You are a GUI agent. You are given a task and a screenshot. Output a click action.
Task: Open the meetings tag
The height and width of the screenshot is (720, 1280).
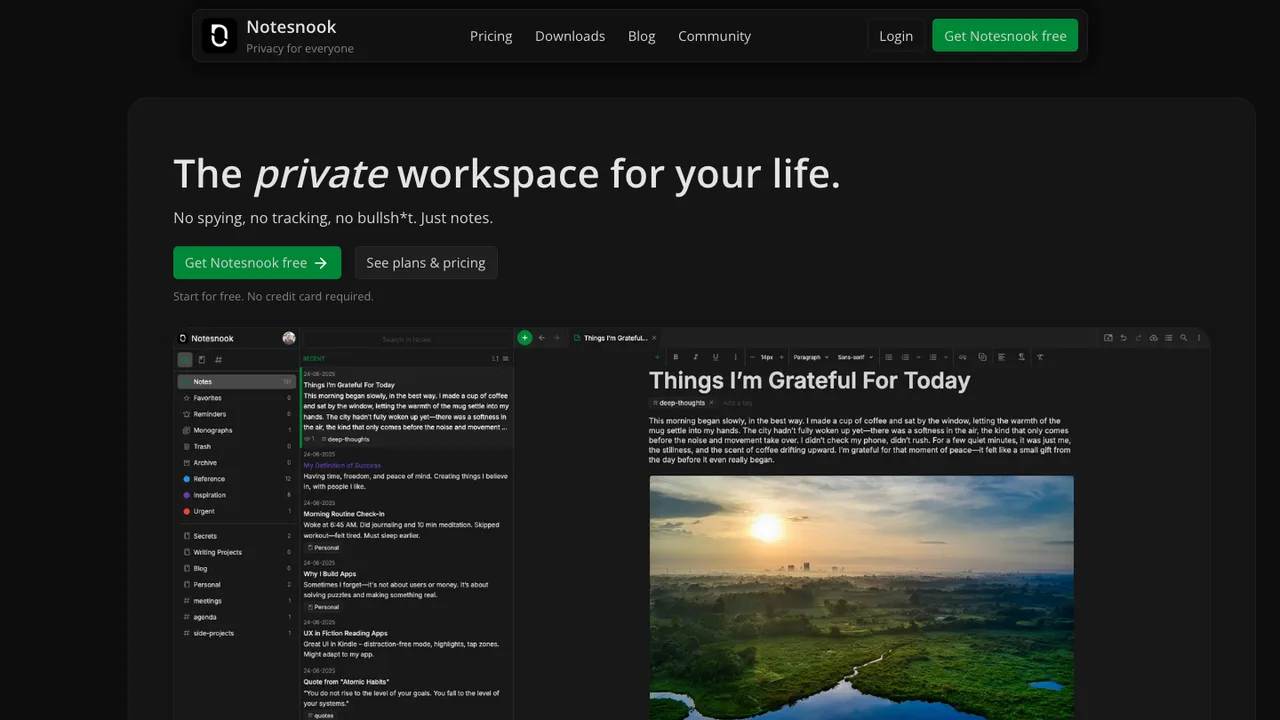[236, 601]
